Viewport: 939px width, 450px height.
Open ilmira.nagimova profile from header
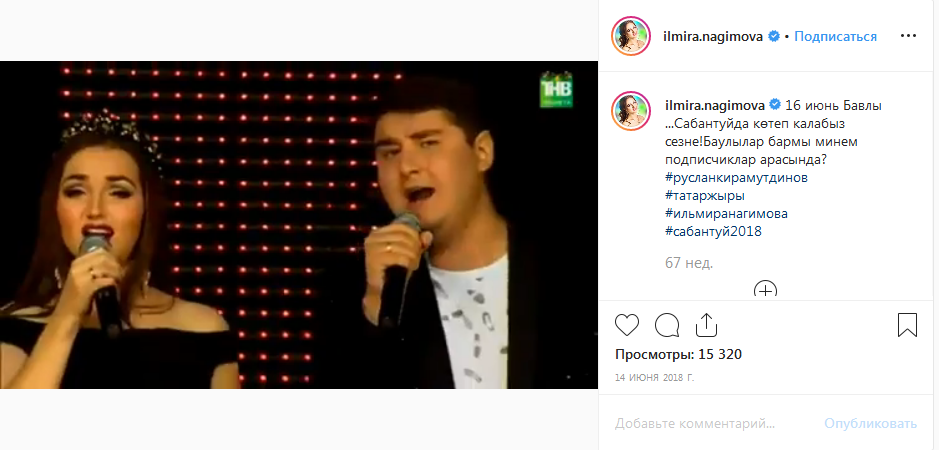pyautogui.click(x=713, y=37)
